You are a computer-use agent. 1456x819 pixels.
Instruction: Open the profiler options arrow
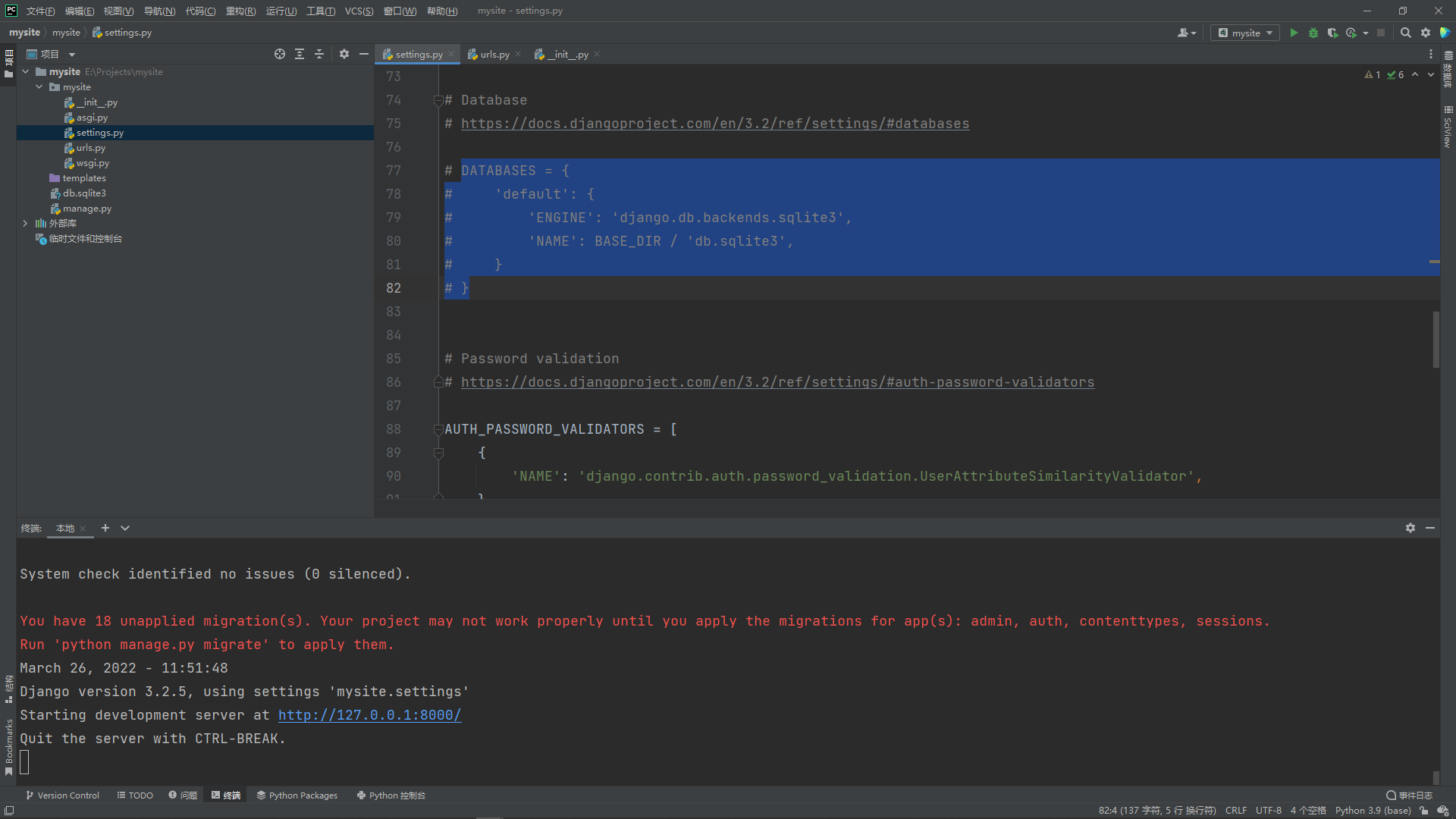click(x=1366, y=33)
